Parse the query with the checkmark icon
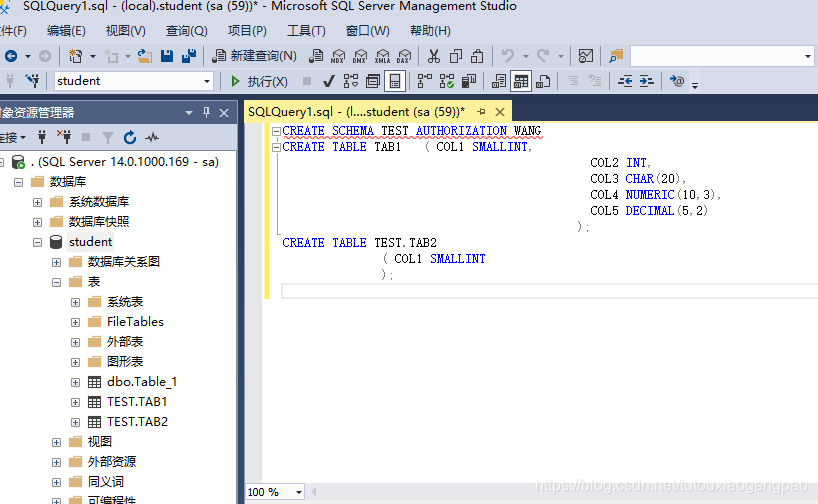The height and width of the screenshot is (504, 818). (329, 81)
